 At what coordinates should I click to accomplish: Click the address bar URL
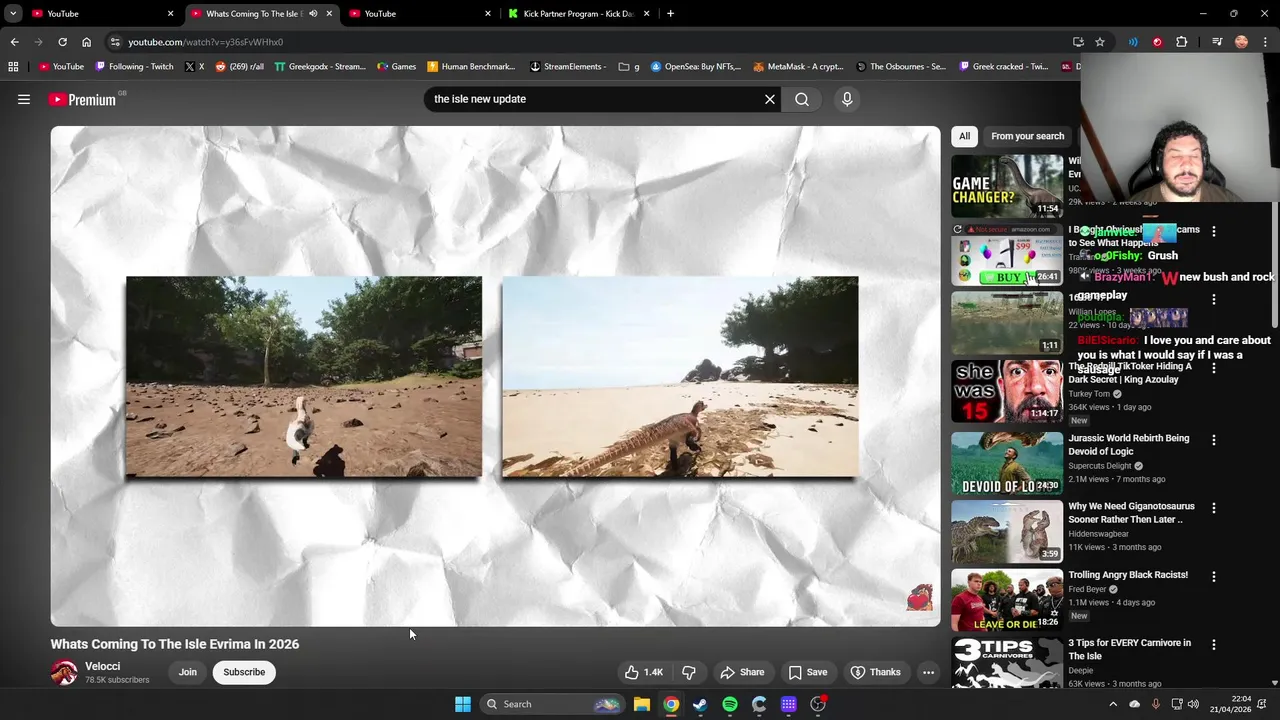pos(205,42)
